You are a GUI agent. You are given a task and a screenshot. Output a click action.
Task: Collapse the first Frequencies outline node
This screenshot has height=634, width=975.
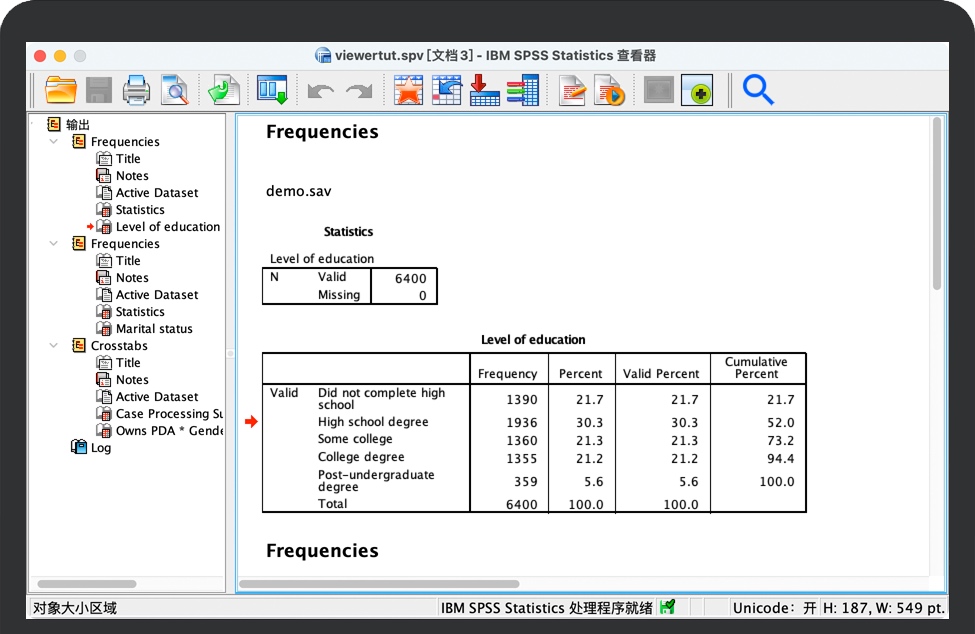click(54, 142)
